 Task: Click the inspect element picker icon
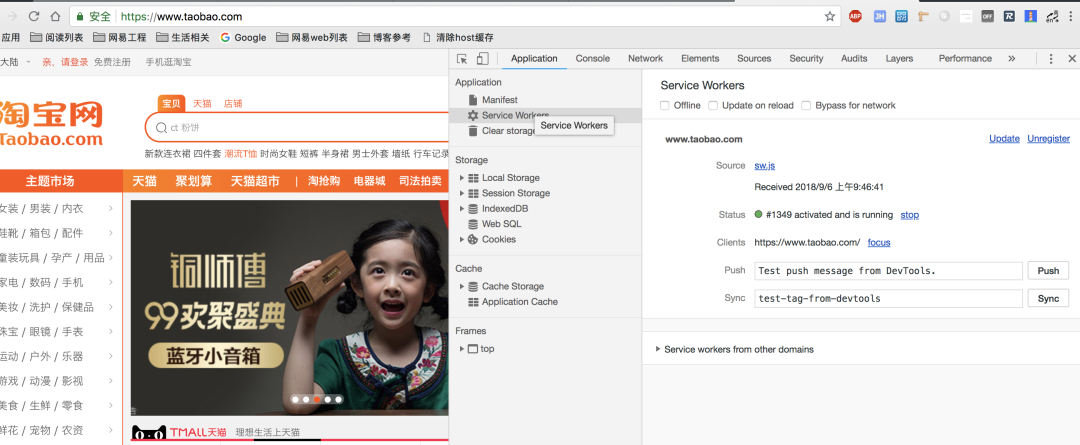tap(462, 59)
